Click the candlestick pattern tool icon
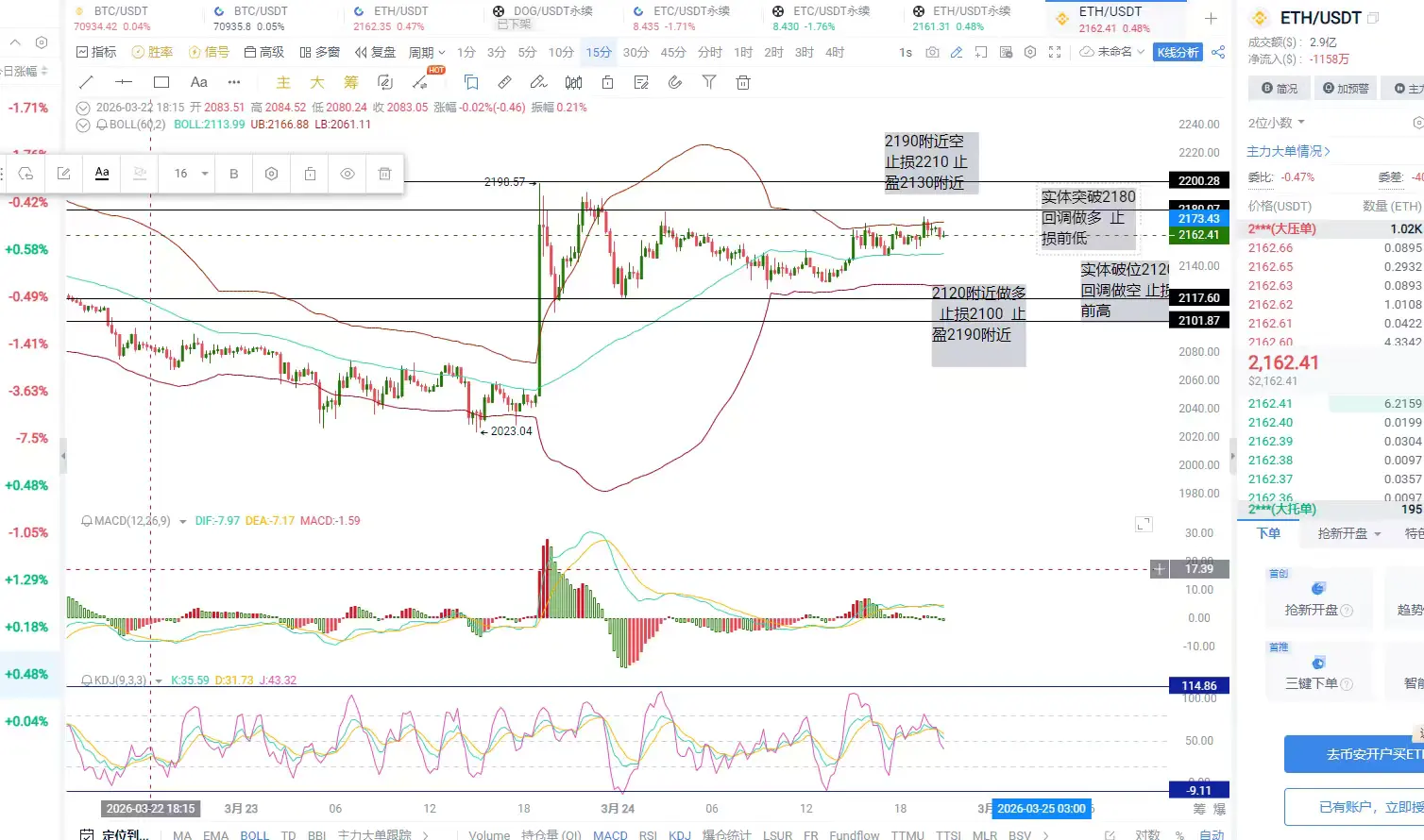 [x=573, y=82]
